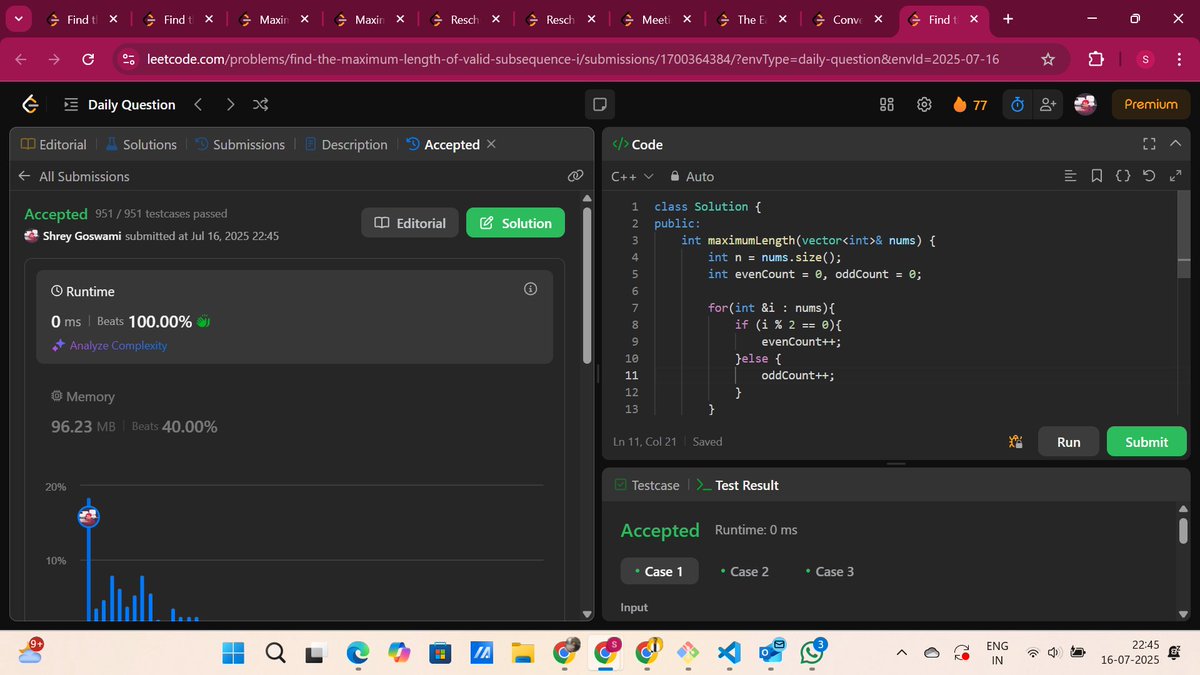Image resolution: width=1200 pixels, height=675 pixels.
Task: Reset the code to default
Action: 1149,176
